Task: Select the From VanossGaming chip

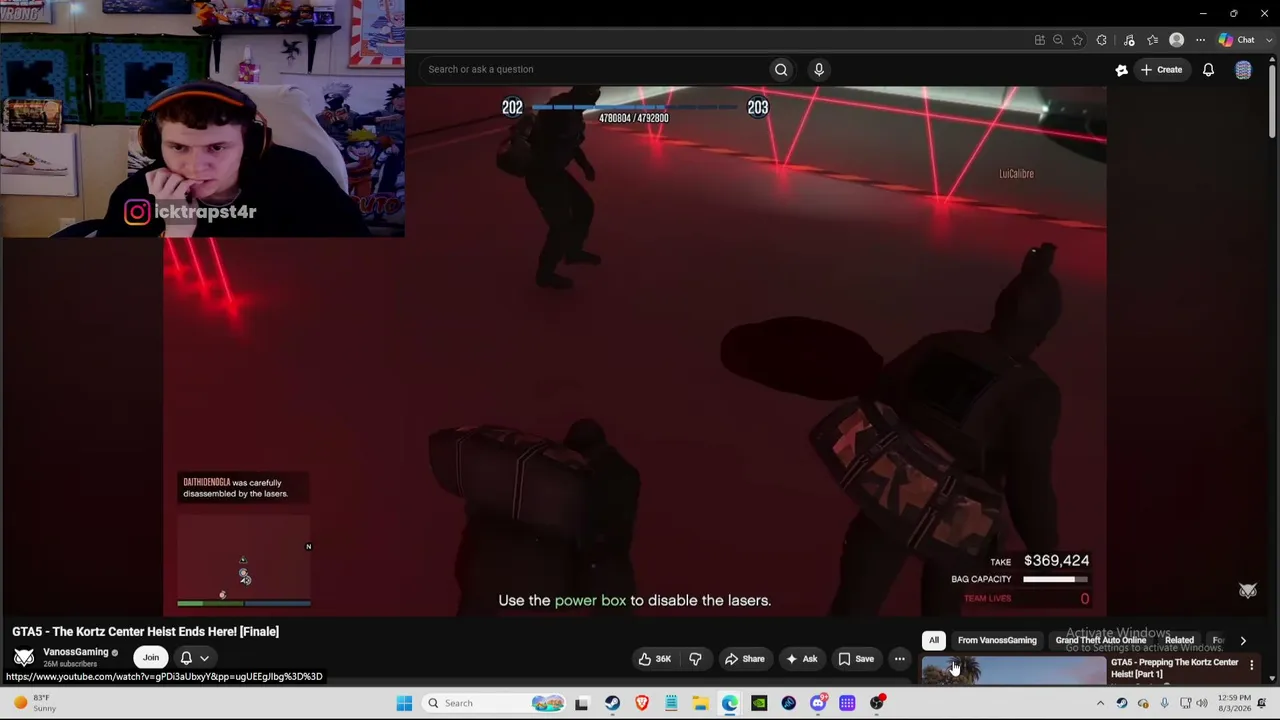Action: [x=997, y=641]
